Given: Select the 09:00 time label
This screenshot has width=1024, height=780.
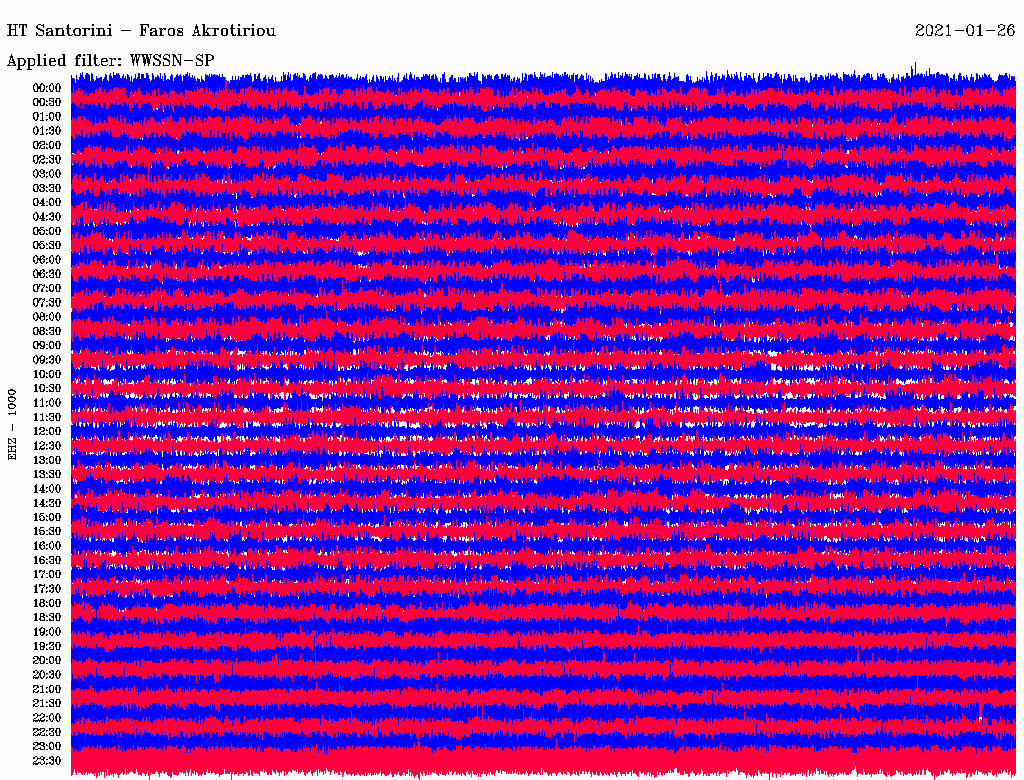Looking at the screenshot, I should tap(47, 346).
